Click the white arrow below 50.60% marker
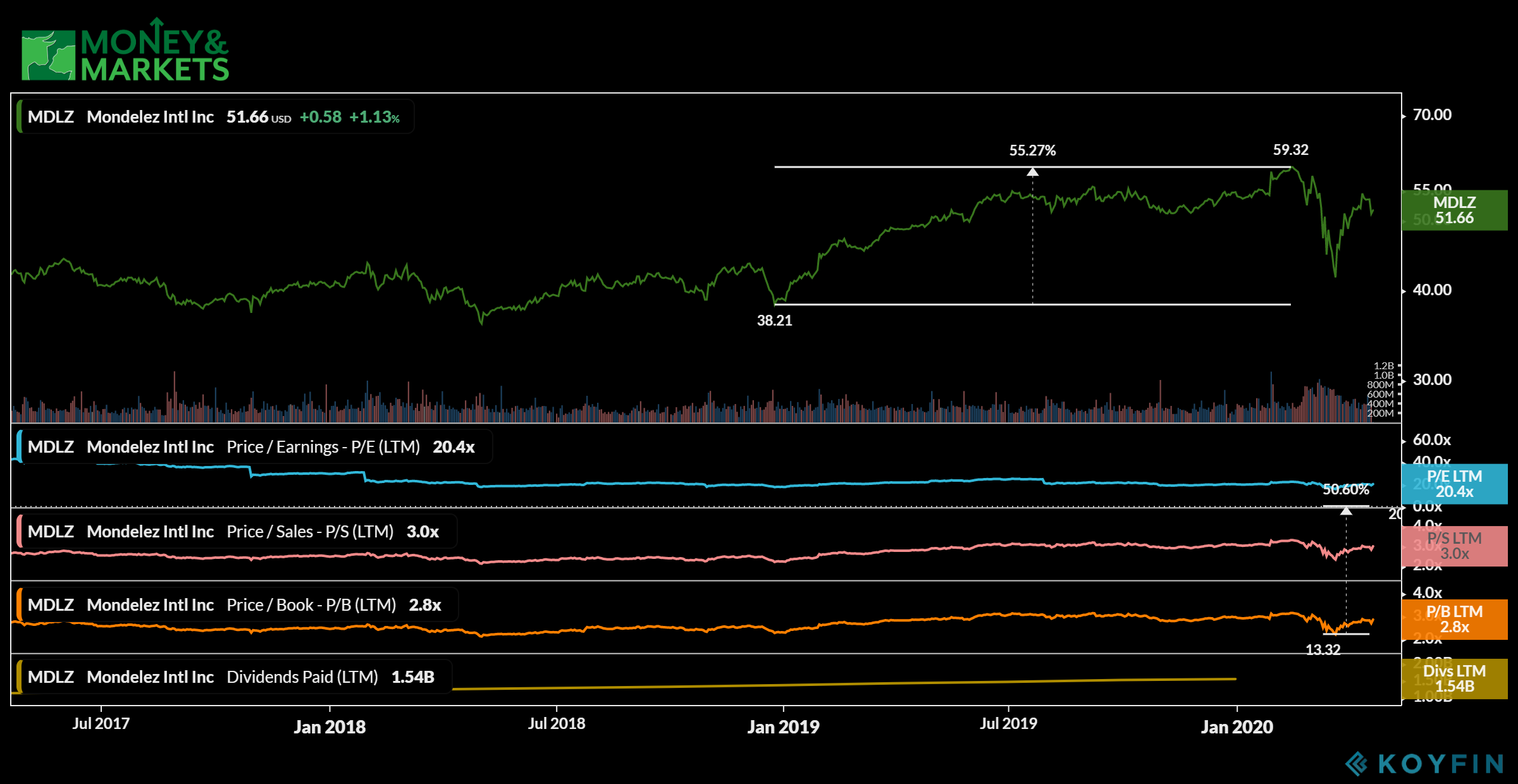 1346,511
